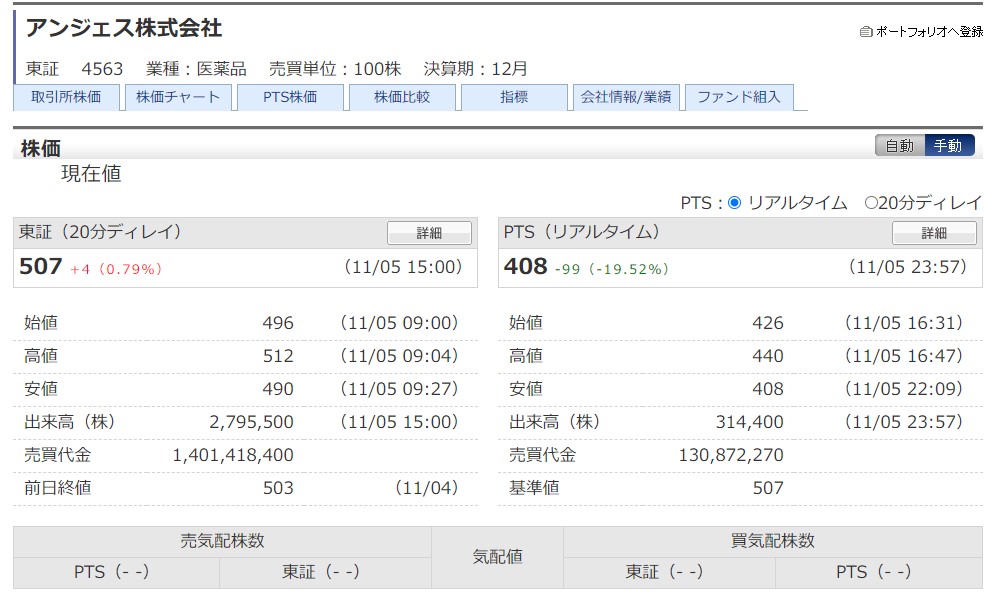Click PTS 売買代金 130,872,270

click(x=731, y=455)
